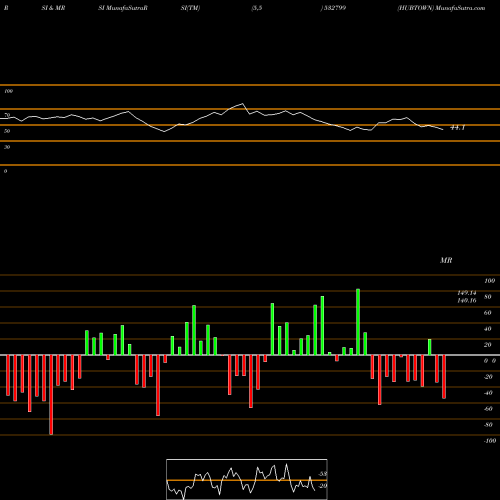This screenshot has height=500, width=500.
Task: Click the MR axis 80 label
Action: 488,297
